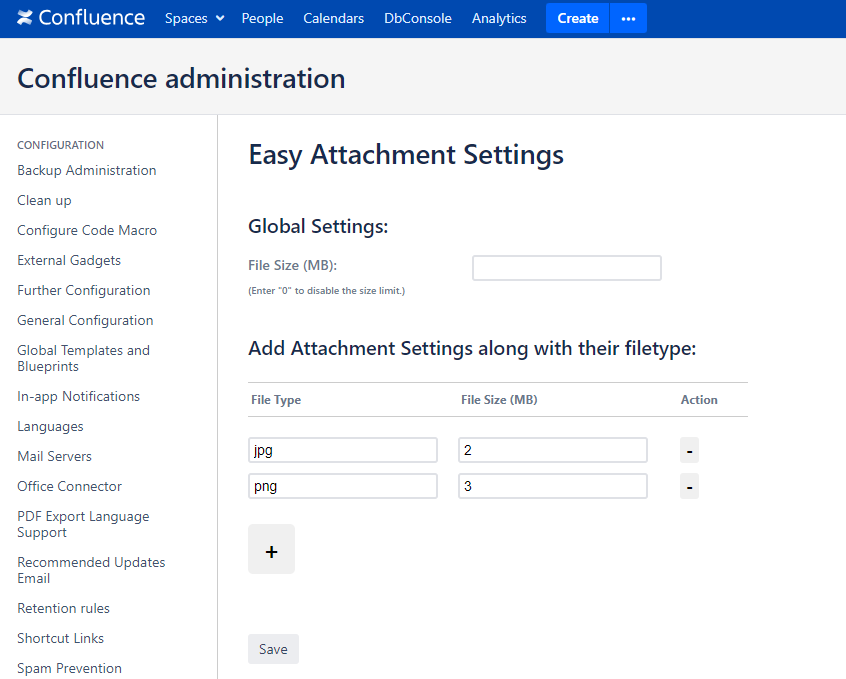Select General Configuration link
Image resolution: width=846 pixels, height=679 pixels.
pyautogui.click(x=85, y=320)
